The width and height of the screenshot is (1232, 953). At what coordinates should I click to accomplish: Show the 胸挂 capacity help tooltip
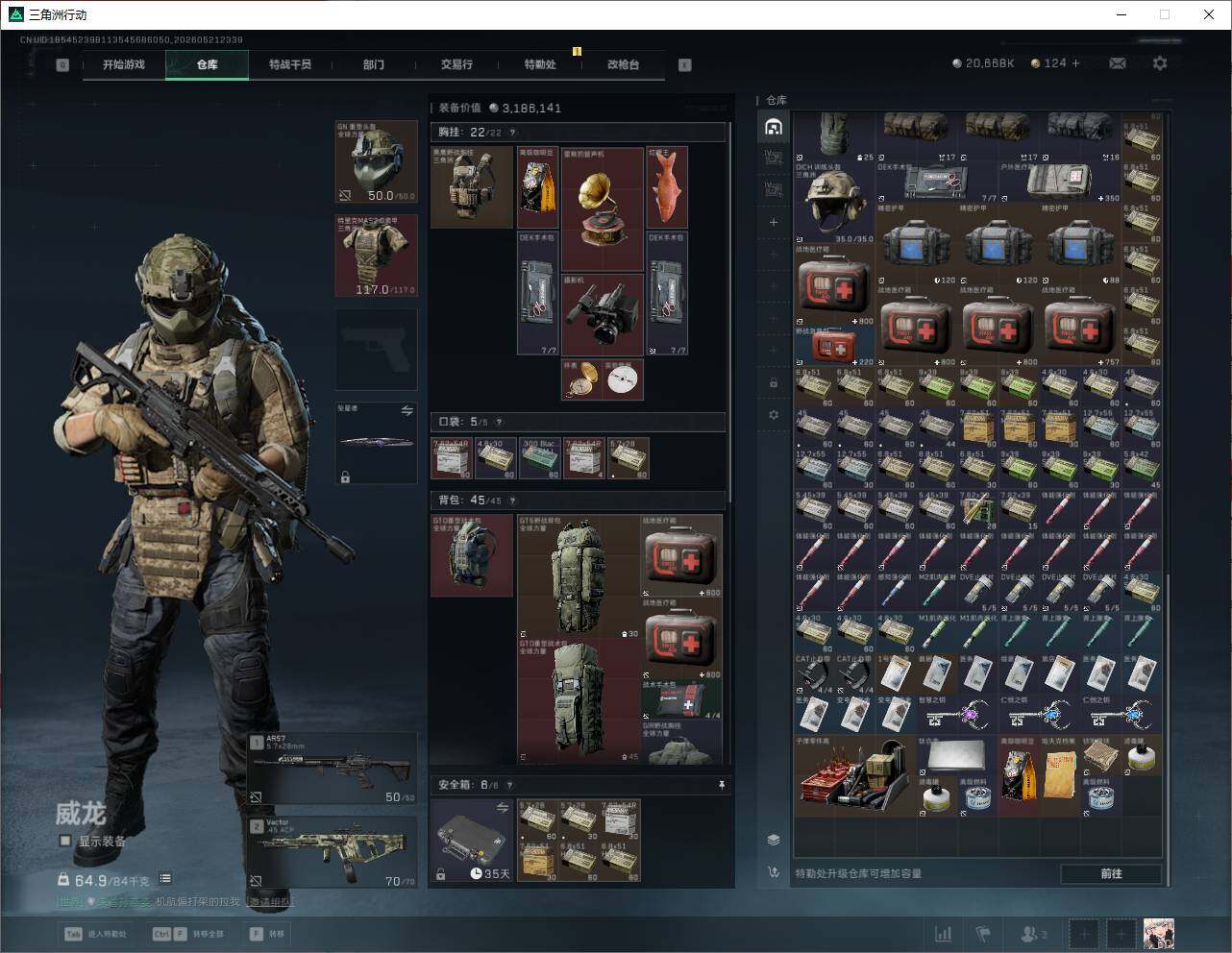pyautogui.click(x=512, y=133)
